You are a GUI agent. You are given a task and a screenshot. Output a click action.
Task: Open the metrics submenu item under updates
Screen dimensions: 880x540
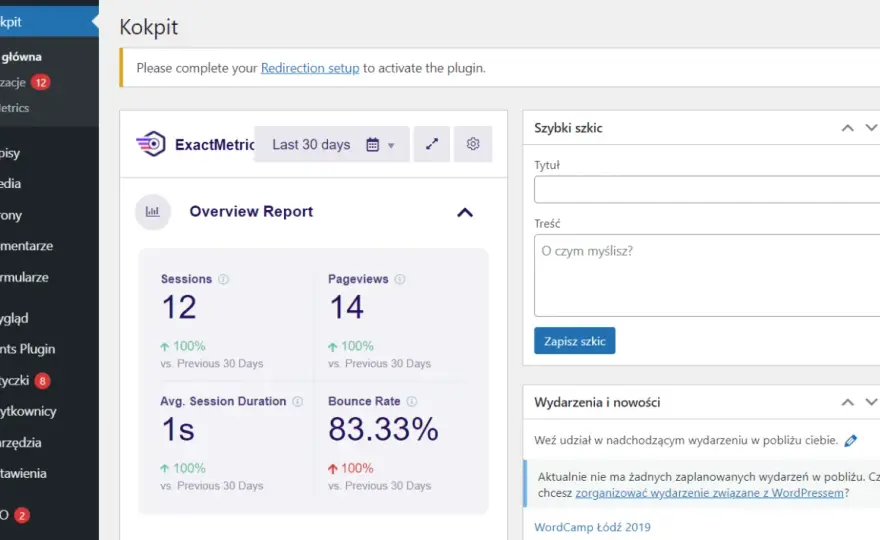15,108
